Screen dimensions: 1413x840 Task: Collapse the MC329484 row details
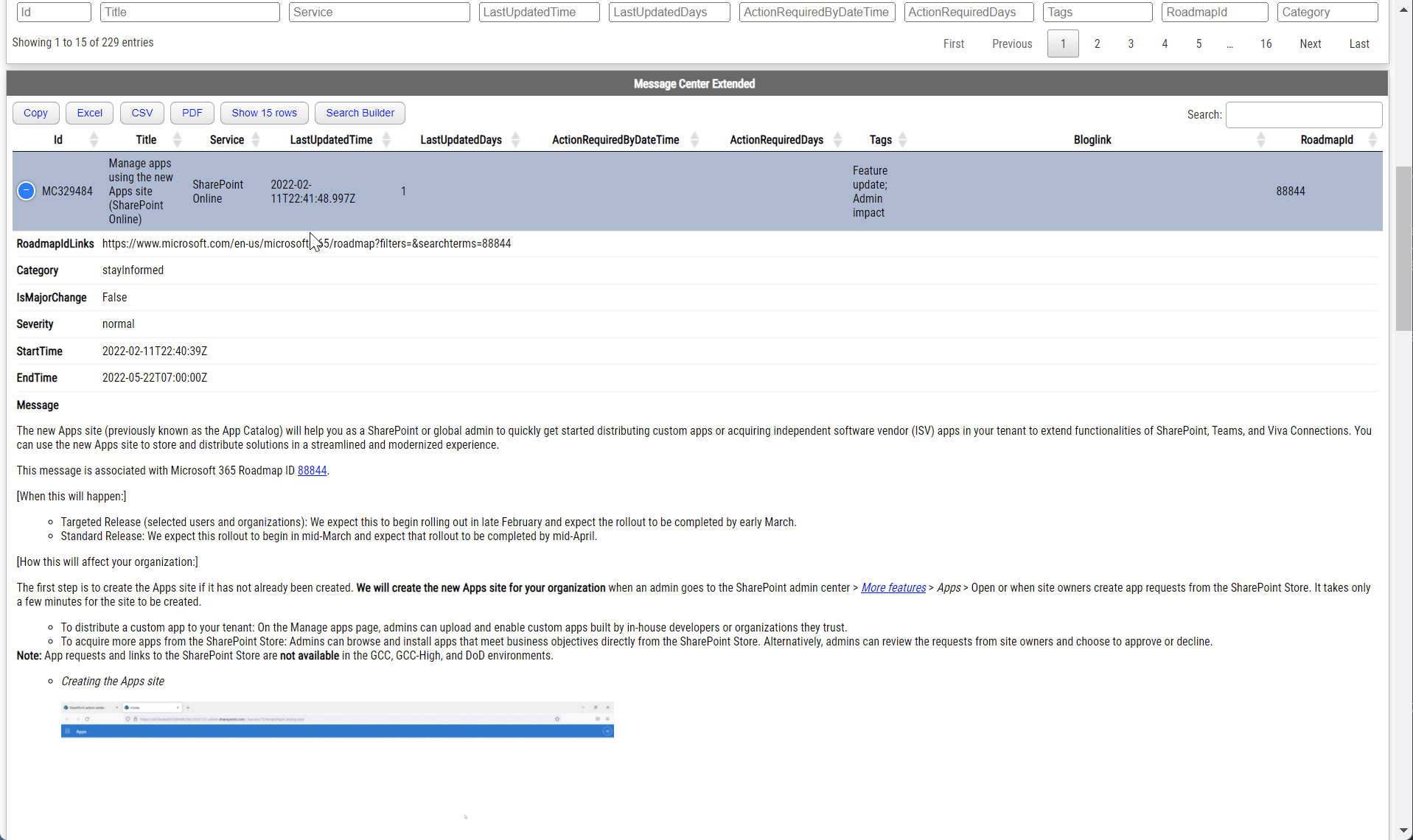pyautogui.click(x=26, y=191)
